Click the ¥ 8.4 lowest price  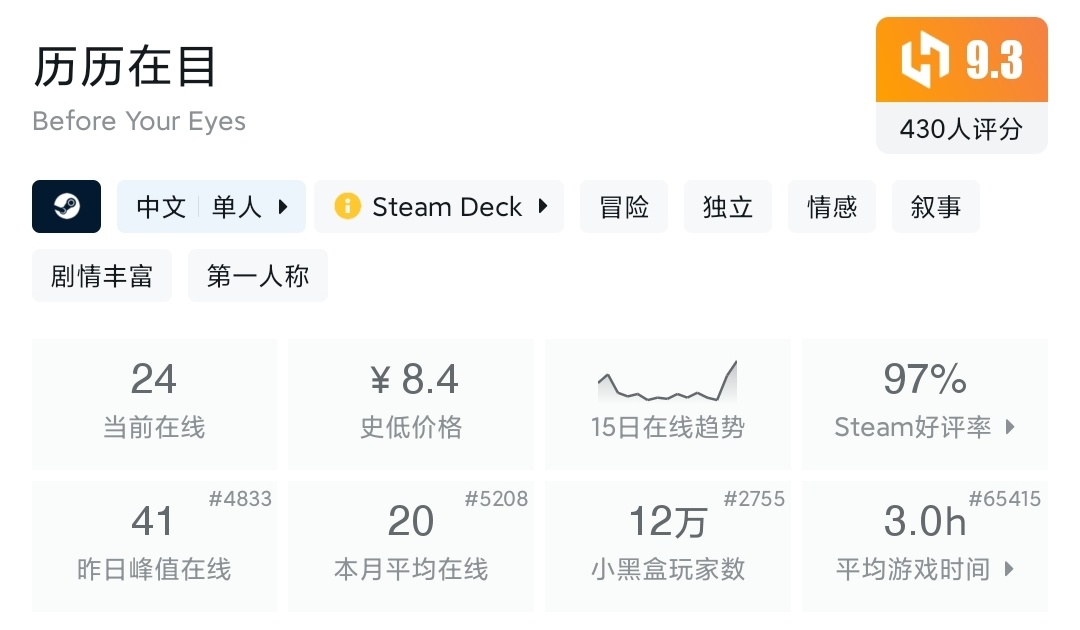coord(411,381)
